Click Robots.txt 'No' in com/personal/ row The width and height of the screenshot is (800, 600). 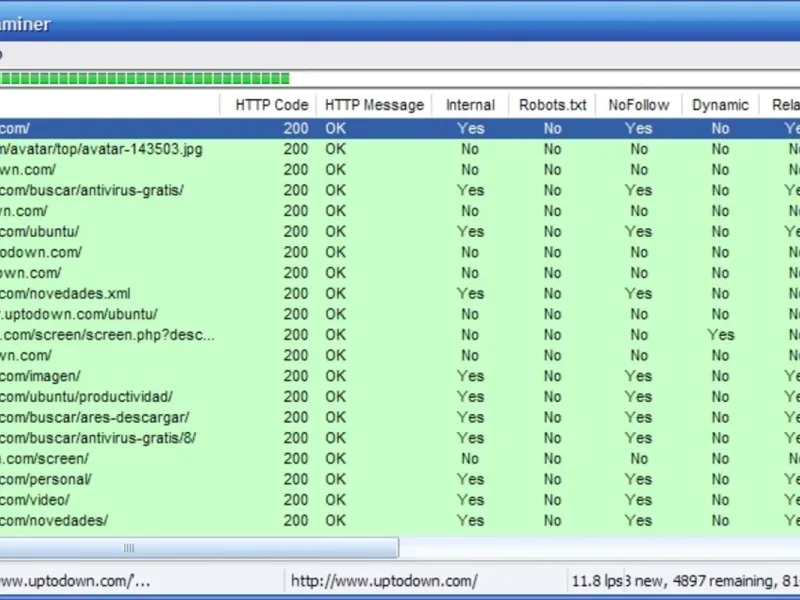tap(553, 479)
